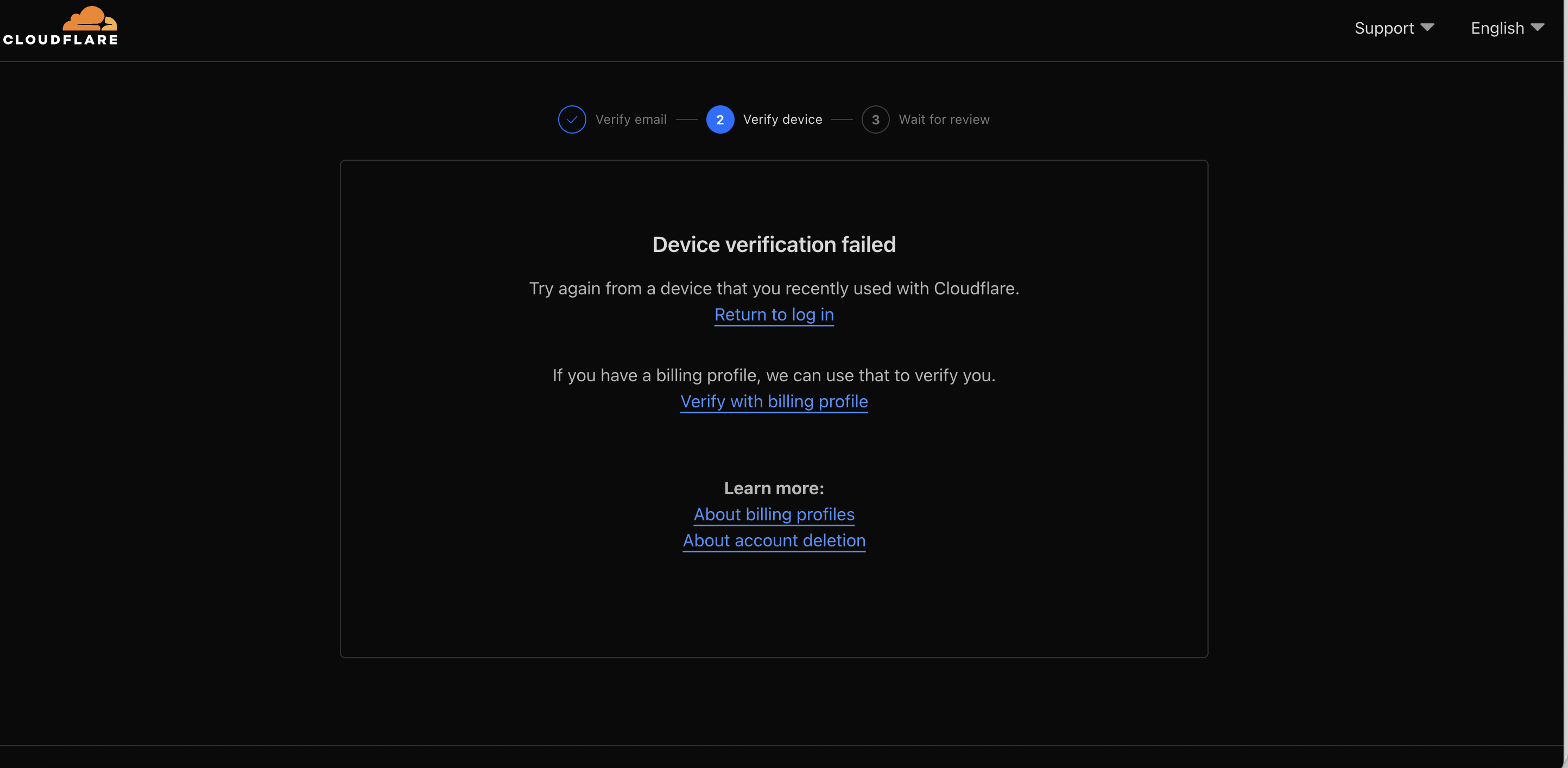This screenshot has height=768, width=1568.
Task: Click the English dropdown arrow
Action: click(x=1538, y=27)
